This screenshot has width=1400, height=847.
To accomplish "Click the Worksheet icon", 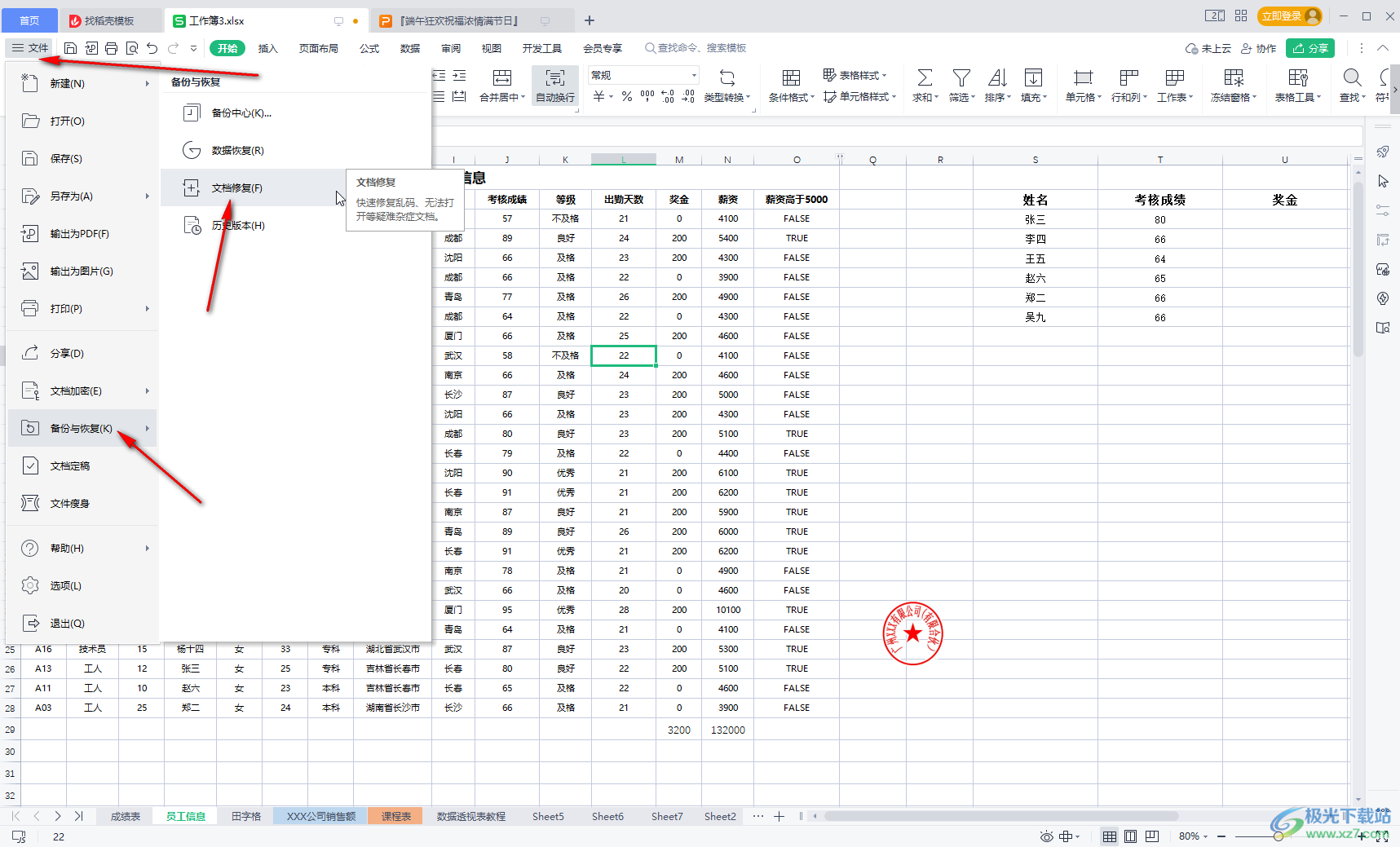I will 1174,77.
